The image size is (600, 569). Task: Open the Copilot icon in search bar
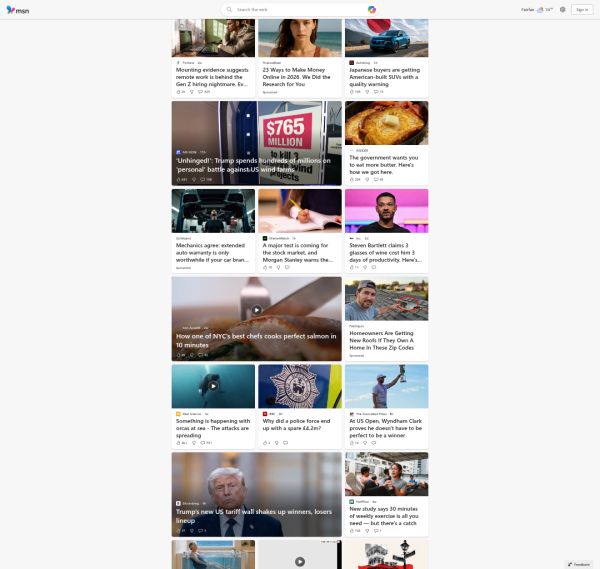tap(371, 10)
